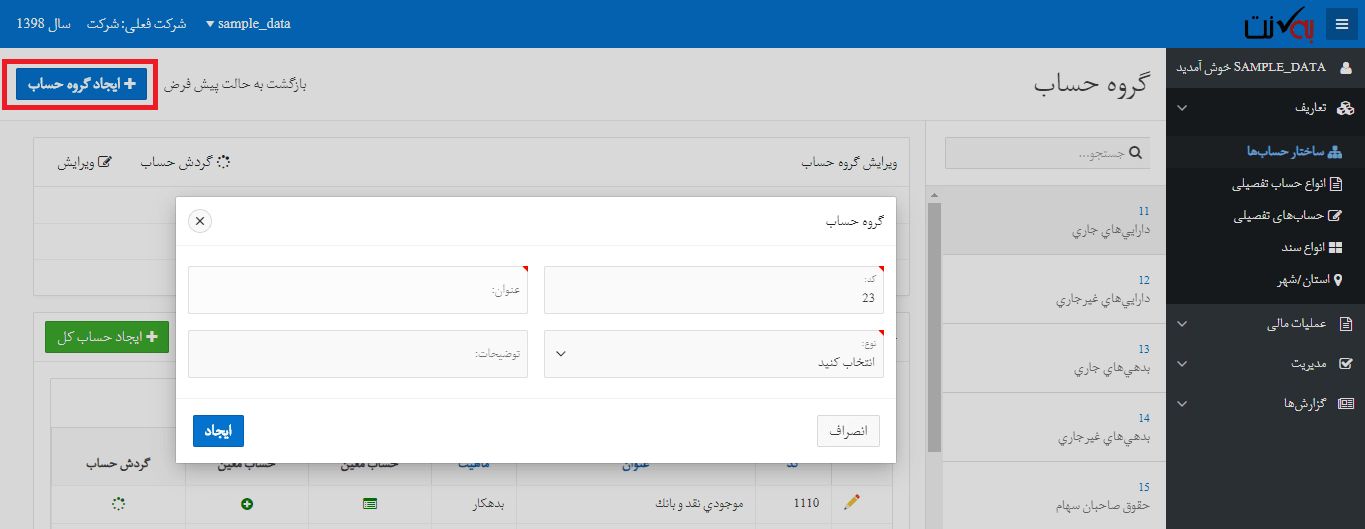Click the ماهیت column header
The height and width of the screenshot is (529, 1365).
[x=474, y=464]
